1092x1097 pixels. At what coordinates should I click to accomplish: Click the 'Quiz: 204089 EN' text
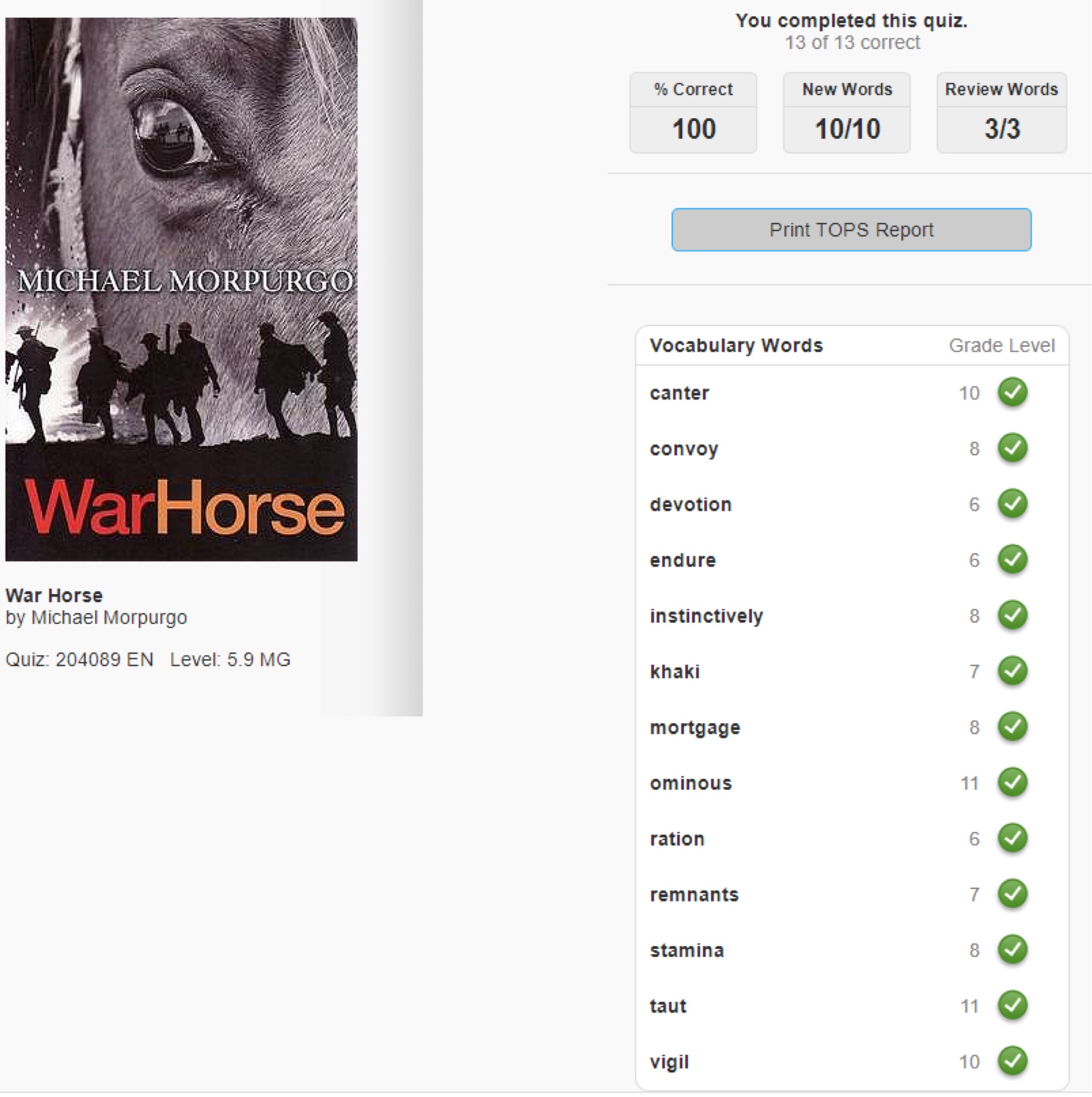pyautogui.click(x=79, y=659)
